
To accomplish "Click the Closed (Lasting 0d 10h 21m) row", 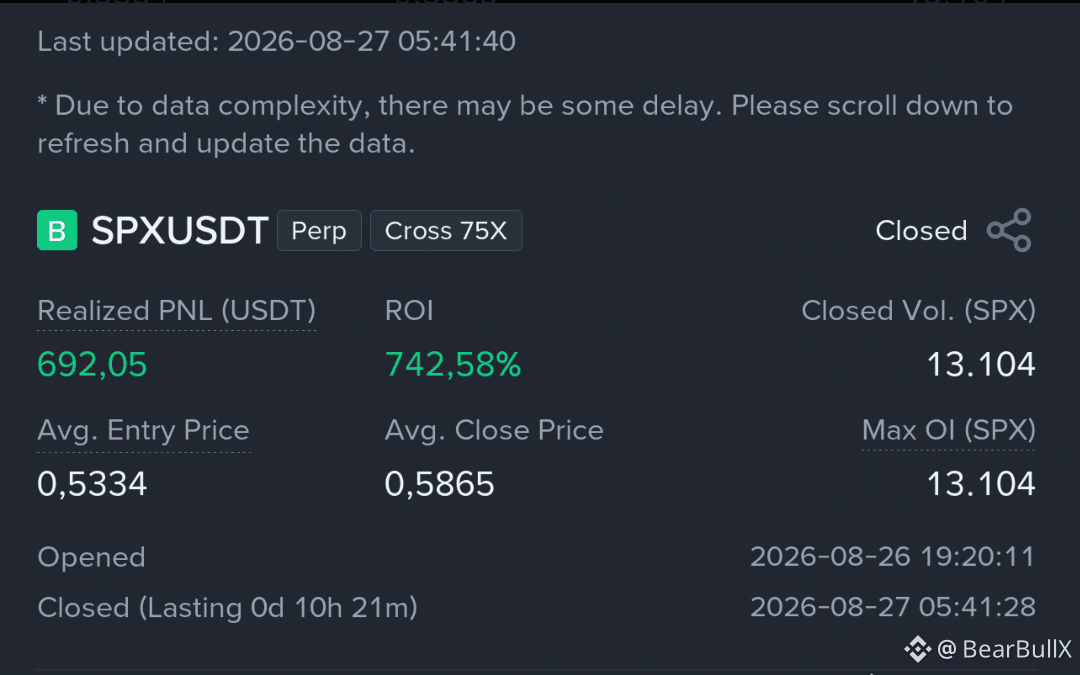I will coord(537,608).
